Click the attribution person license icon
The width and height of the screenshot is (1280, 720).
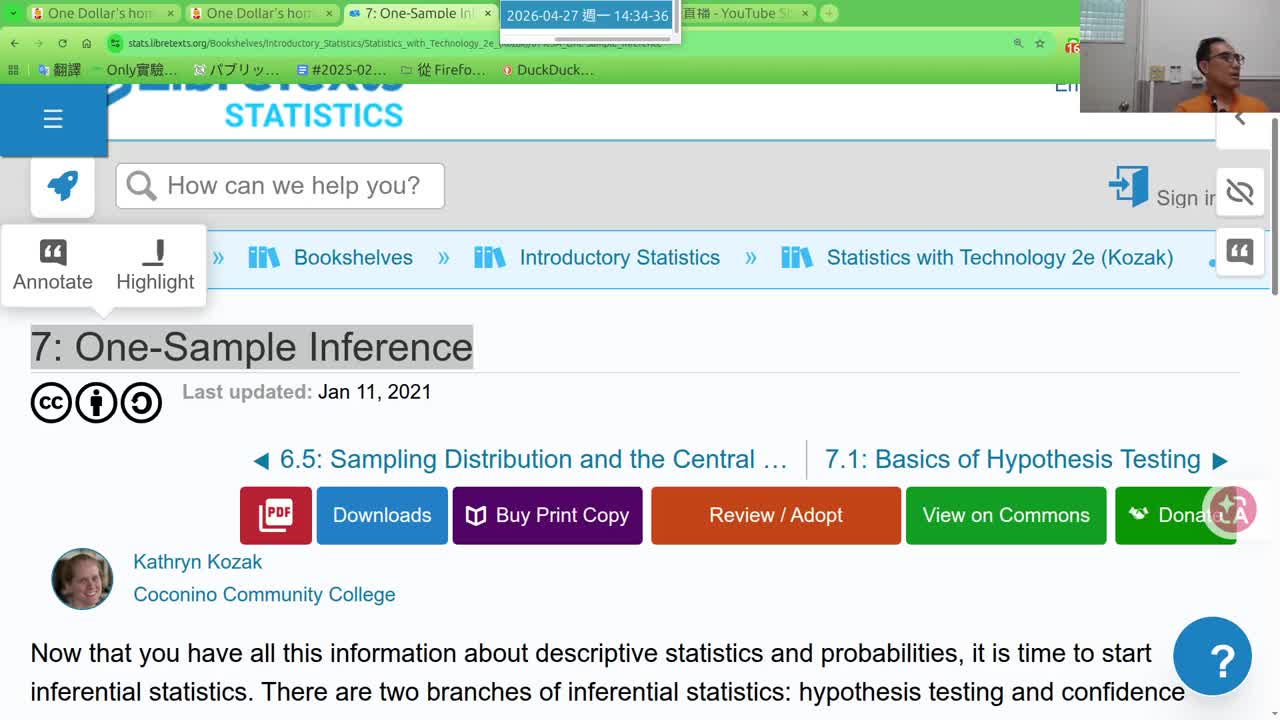[x=96, y=403]
